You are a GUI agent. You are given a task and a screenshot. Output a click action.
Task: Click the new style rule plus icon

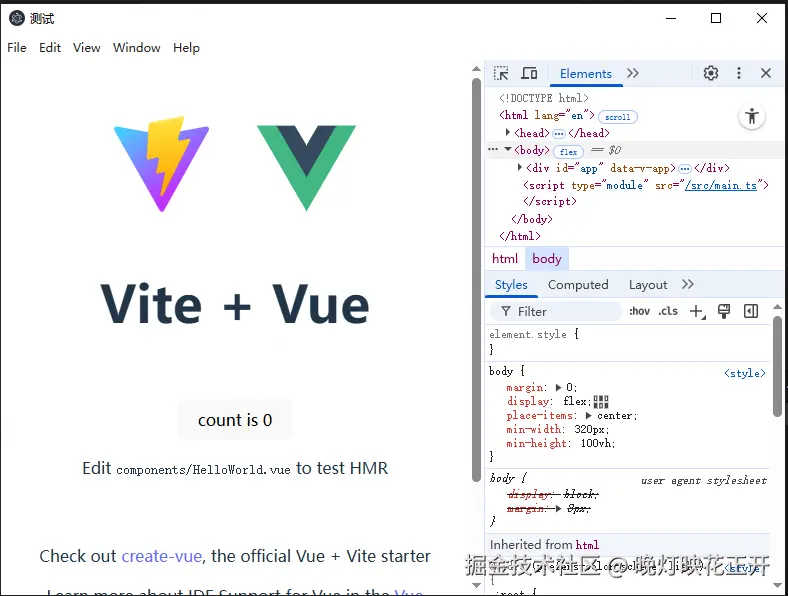697,312
